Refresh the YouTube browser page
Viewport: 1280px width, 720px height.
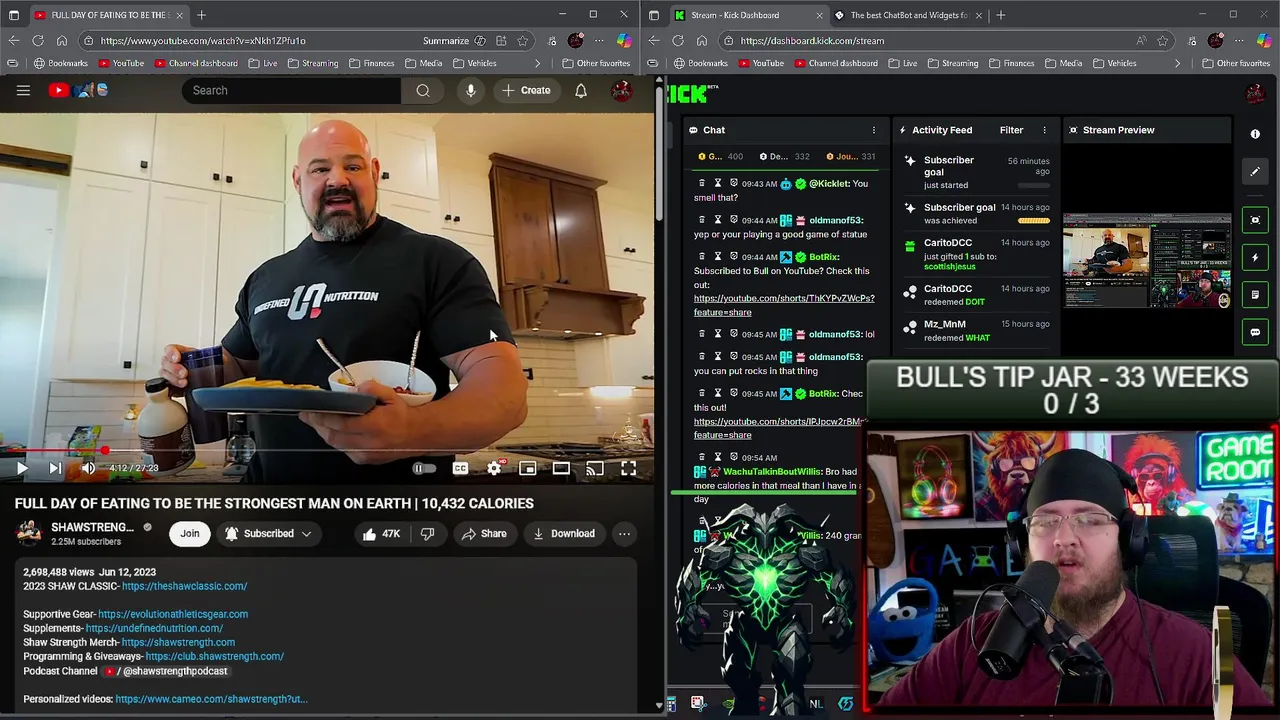pos(38,41)
